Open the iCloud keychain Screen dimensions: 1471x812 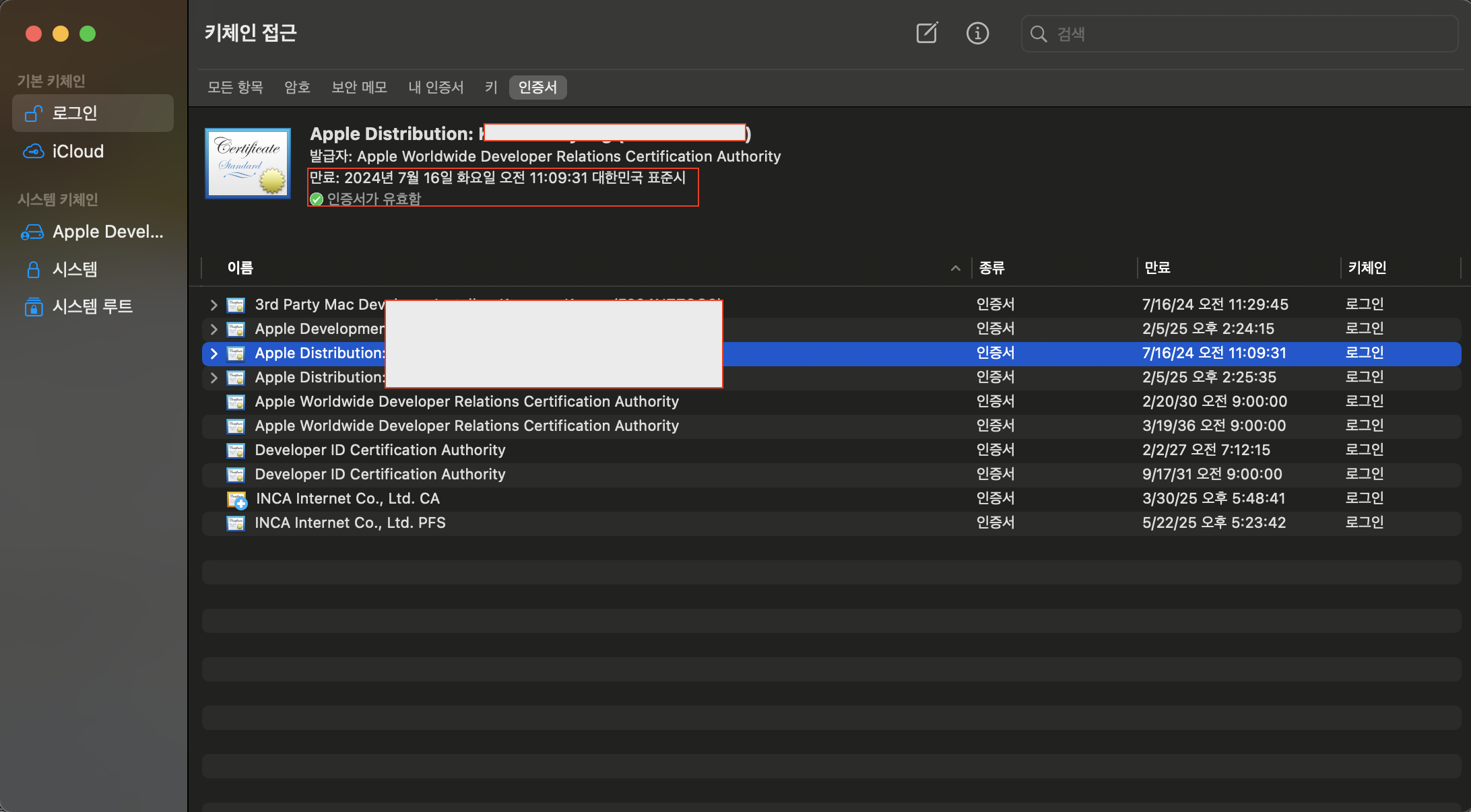pyautogui.click(x=78, y=151)
